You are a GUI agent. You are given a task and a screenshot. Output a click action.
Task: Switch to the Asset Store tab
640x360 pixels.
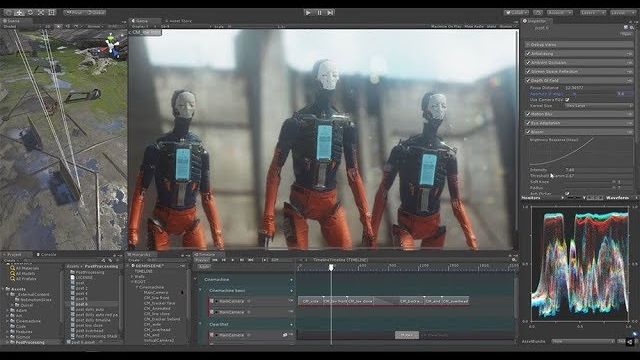[179, 21]
